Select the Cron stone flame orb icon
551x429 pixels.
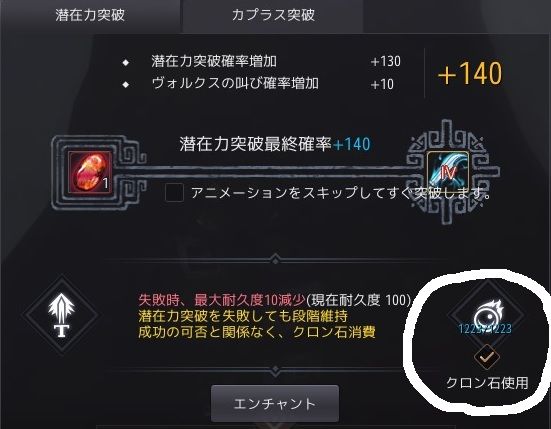click(x=487, y=315)
